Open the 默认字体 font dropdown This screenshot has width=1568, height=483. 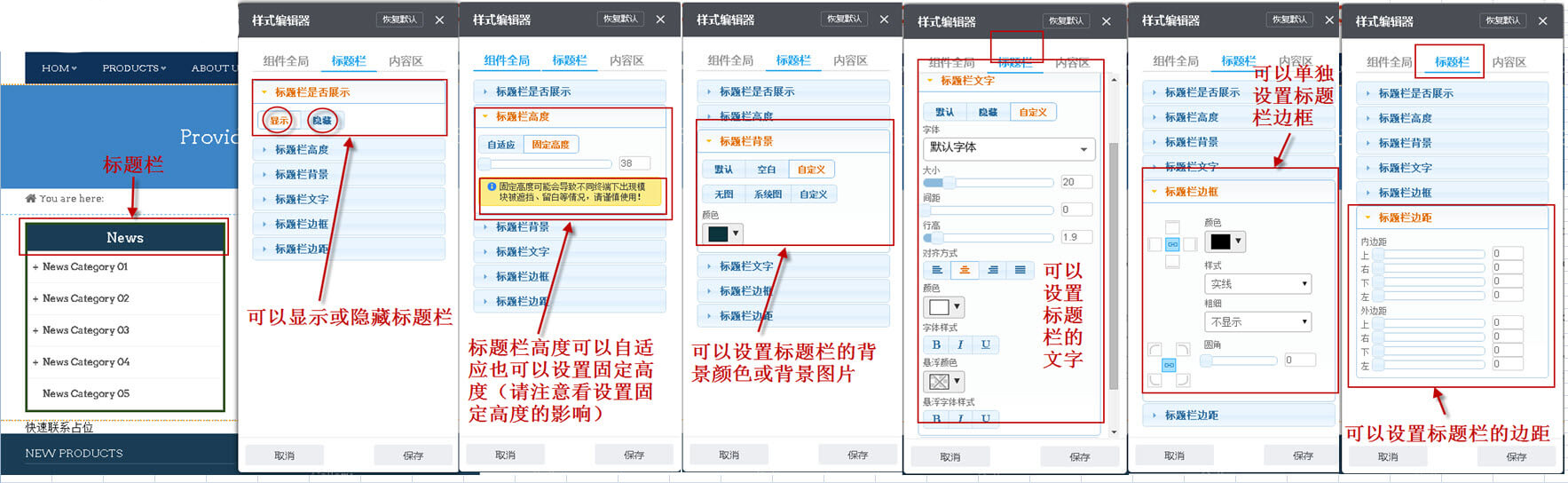[1008, 148]
